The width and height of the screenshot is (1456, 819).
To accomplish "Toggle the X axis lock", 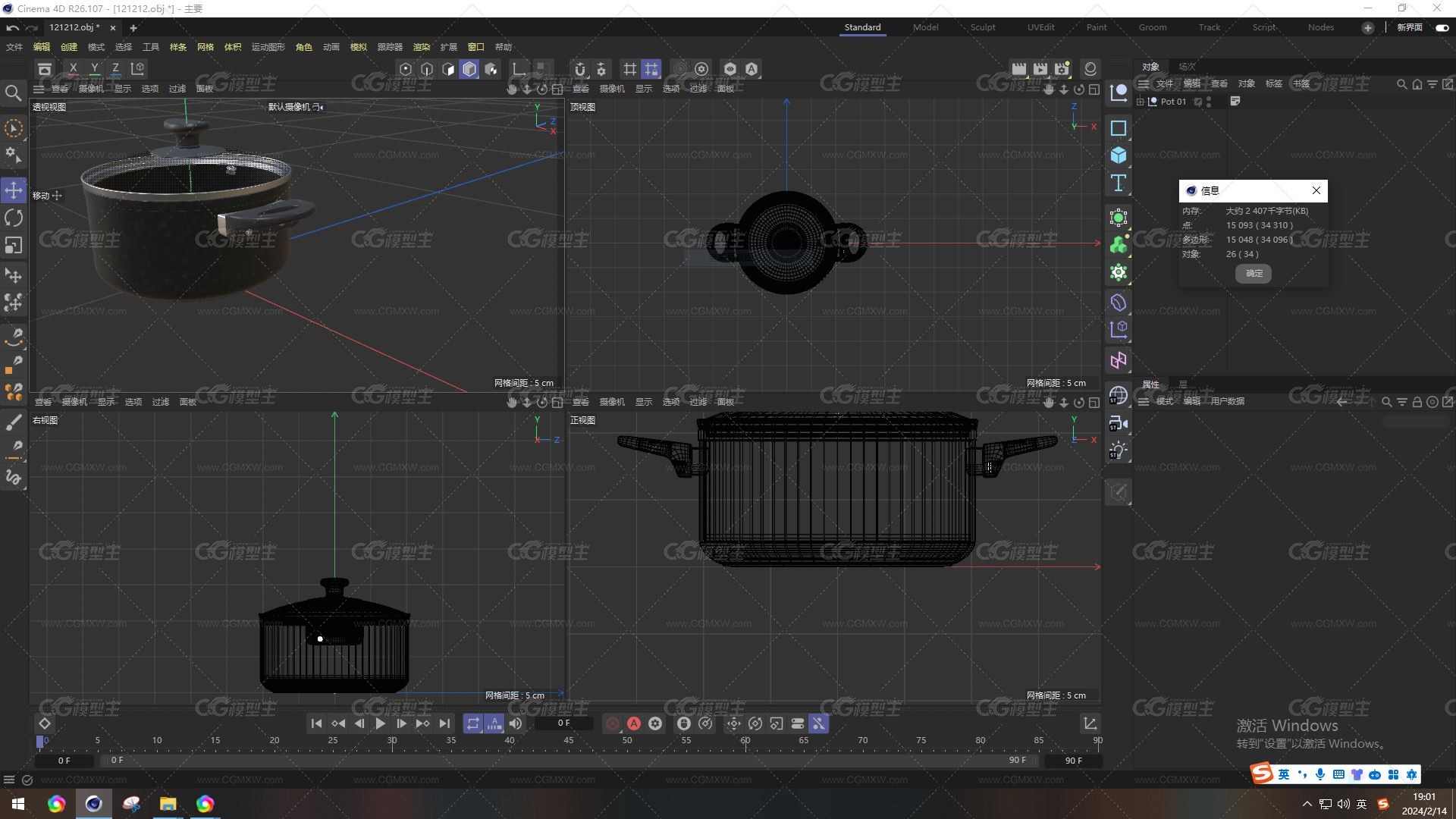I will click(73, 69).
